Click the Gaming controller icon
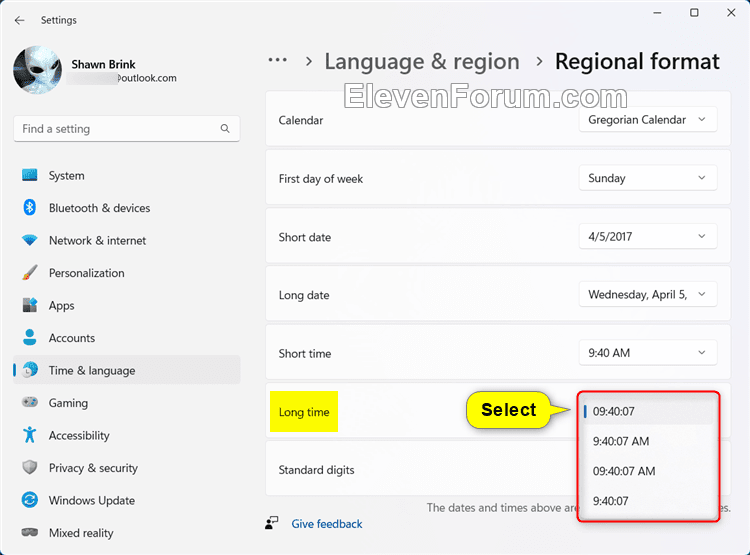 click(30, 402)
